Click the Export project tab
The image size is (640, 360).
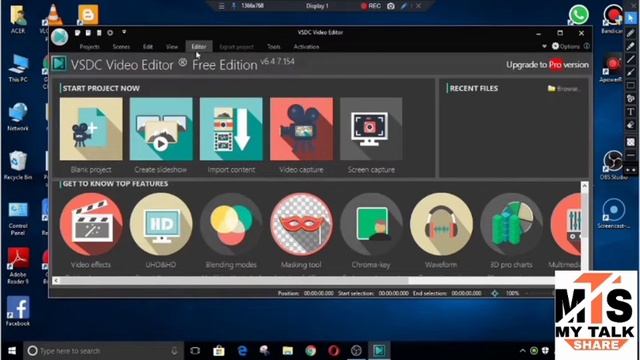[x=237, y=47]
